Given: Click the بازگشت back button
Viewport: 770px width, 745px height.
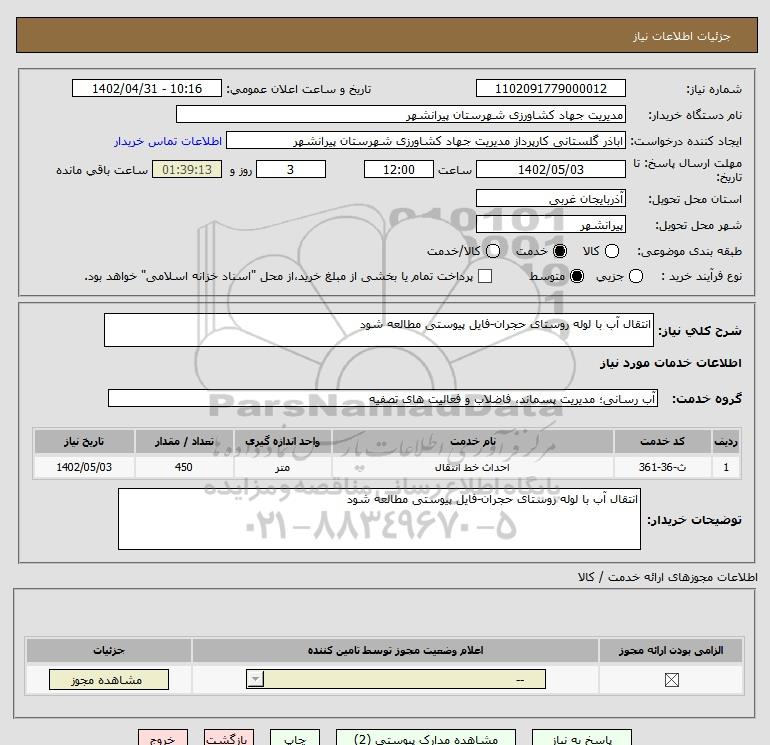Looking at the screenshot, I should click(229, 738).
